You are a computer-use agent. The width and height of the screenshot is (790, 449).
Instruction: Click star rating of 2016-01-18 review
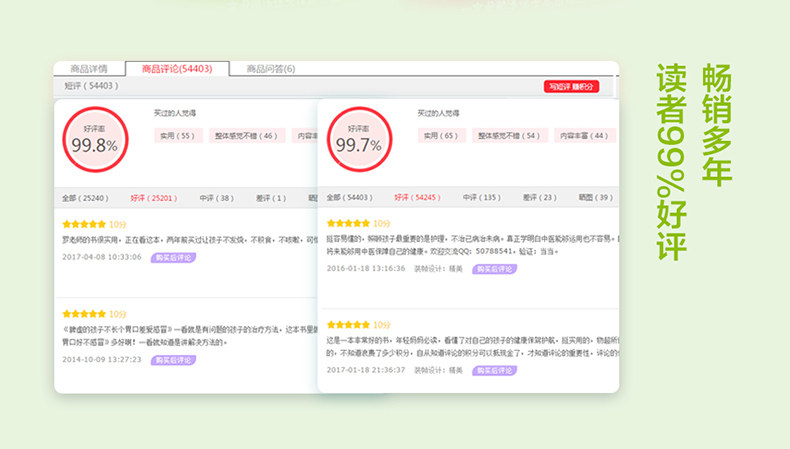[x=348, y=223]
